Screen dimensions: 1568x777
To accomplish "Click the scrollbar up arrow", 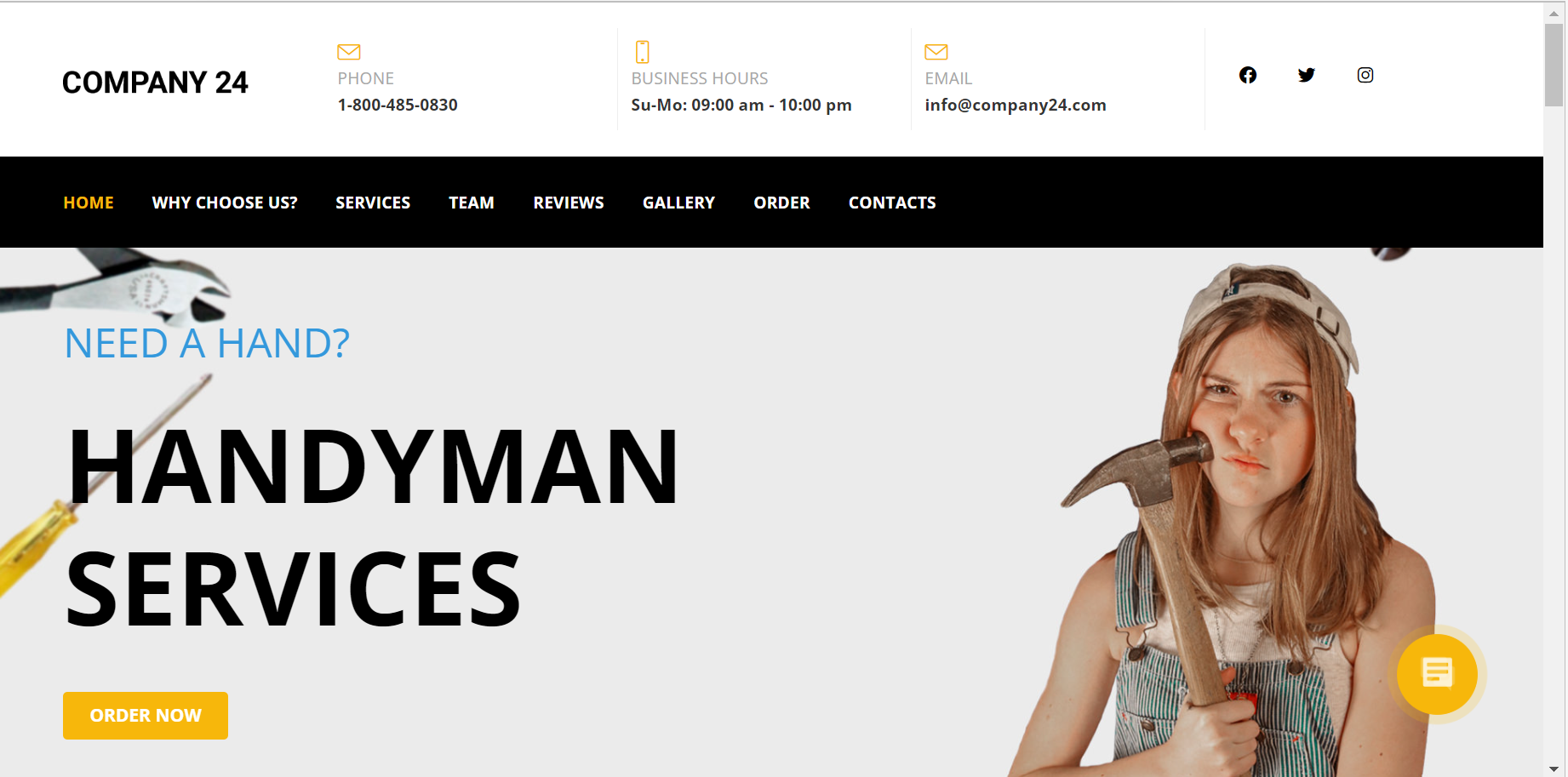I will point(1554,14).
